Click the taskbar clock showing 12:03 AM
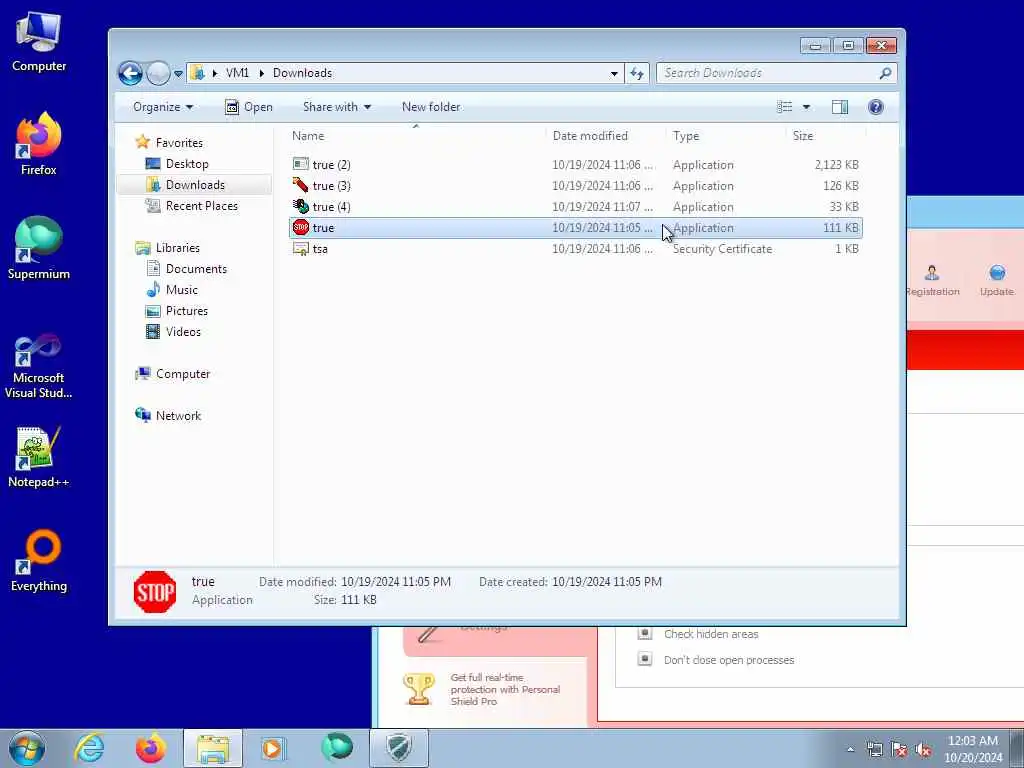This screenshot has height=768, width=1024. coord(973,748)
